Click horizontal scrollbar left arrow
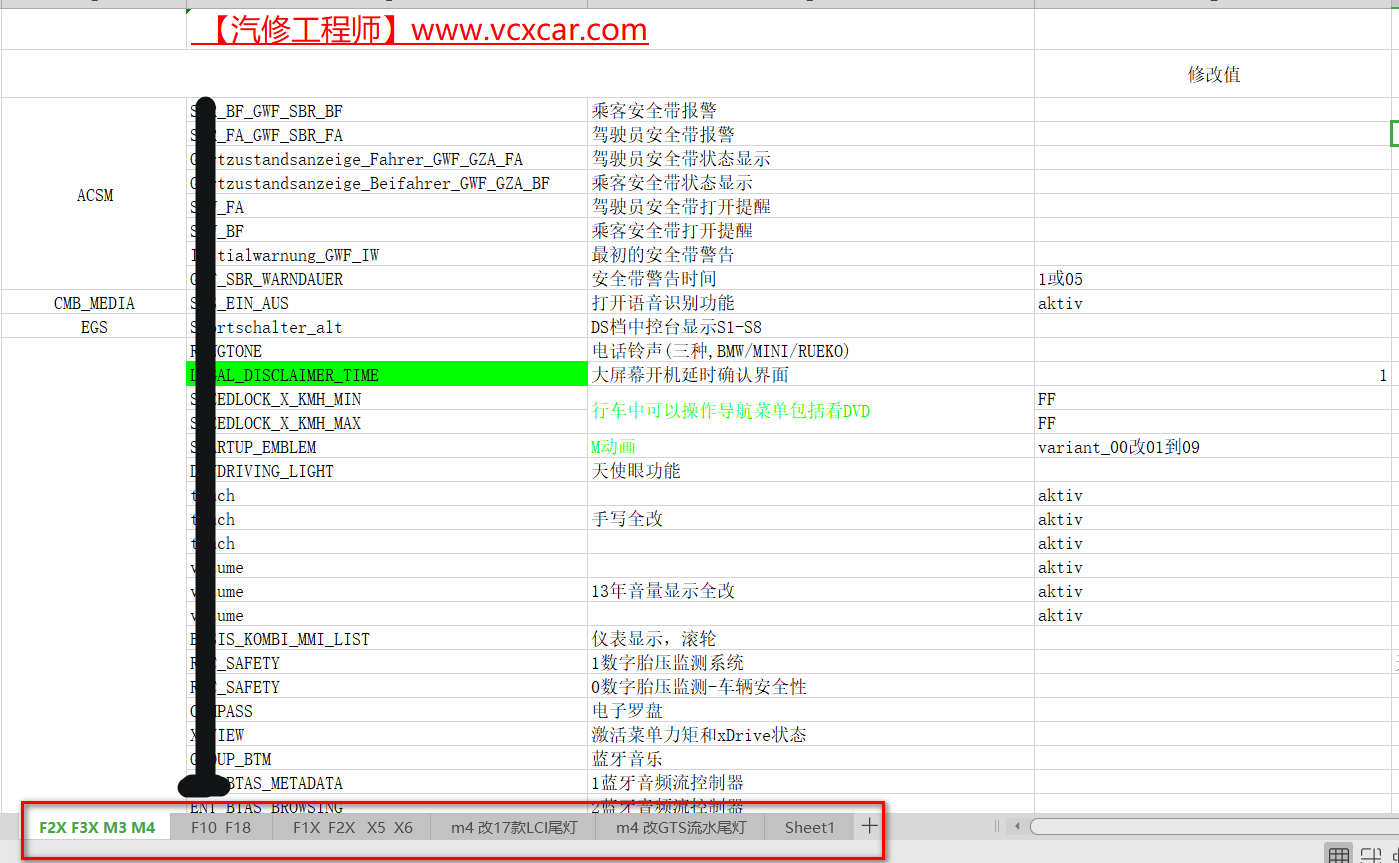1399x863 pixels. tap(1018, 826)
